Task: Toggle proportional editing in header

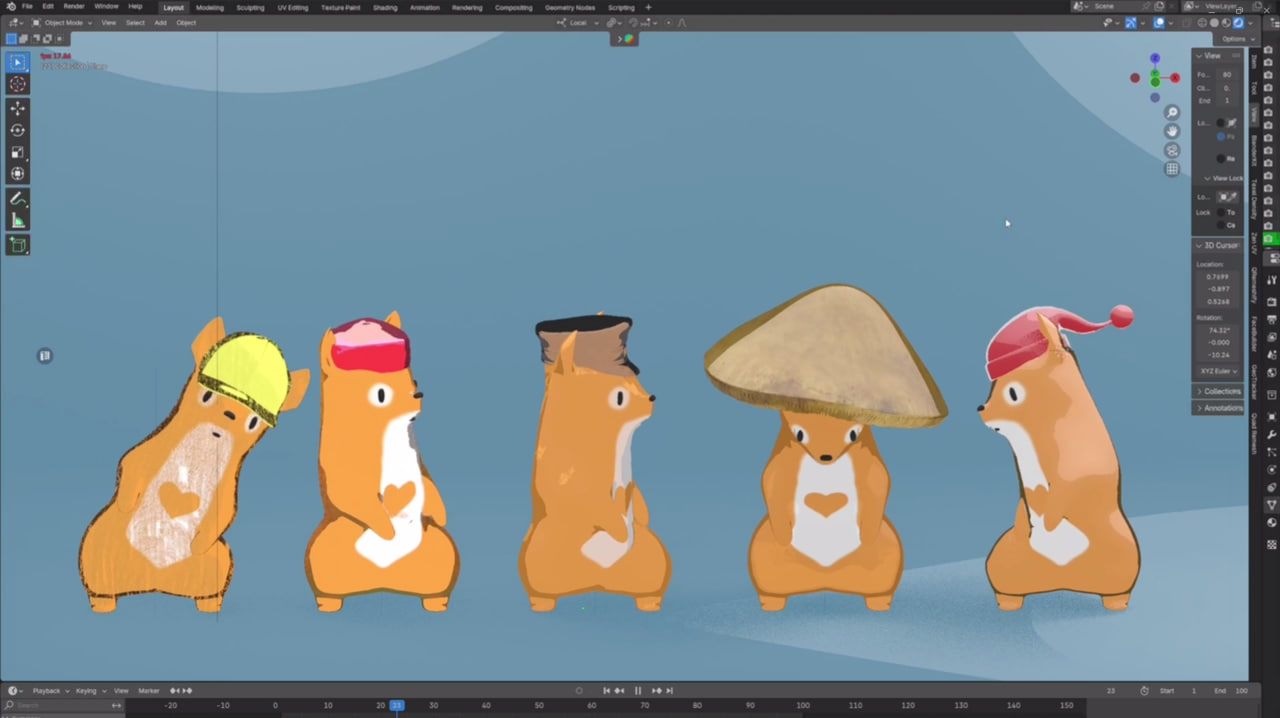Action: [x=667, y=22]
